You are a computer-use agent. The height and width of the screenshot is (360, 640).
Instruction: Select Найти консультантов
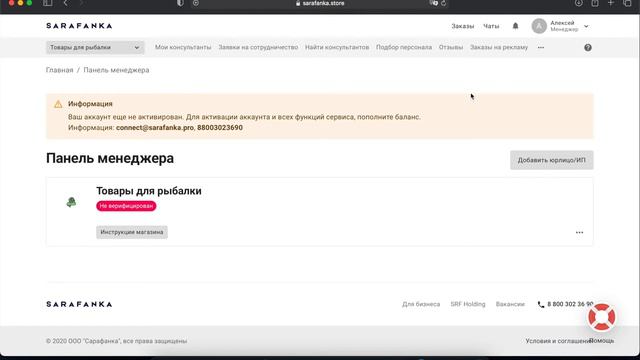(337, 47)
